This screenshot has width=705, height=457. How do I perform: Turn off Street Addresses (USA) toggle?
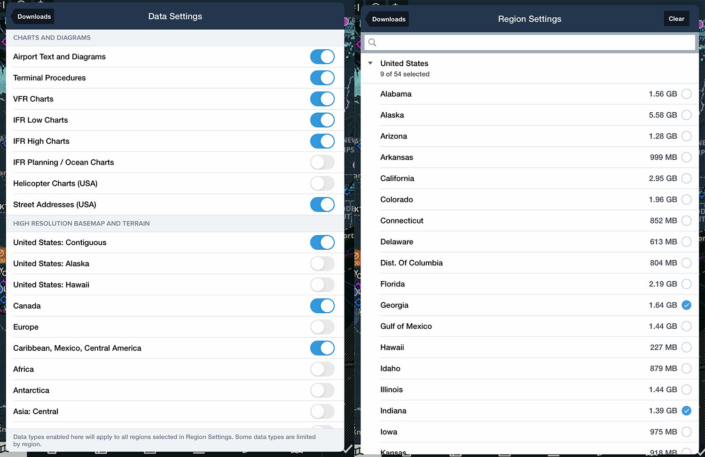pyautogui.click(x=322, y=204)
